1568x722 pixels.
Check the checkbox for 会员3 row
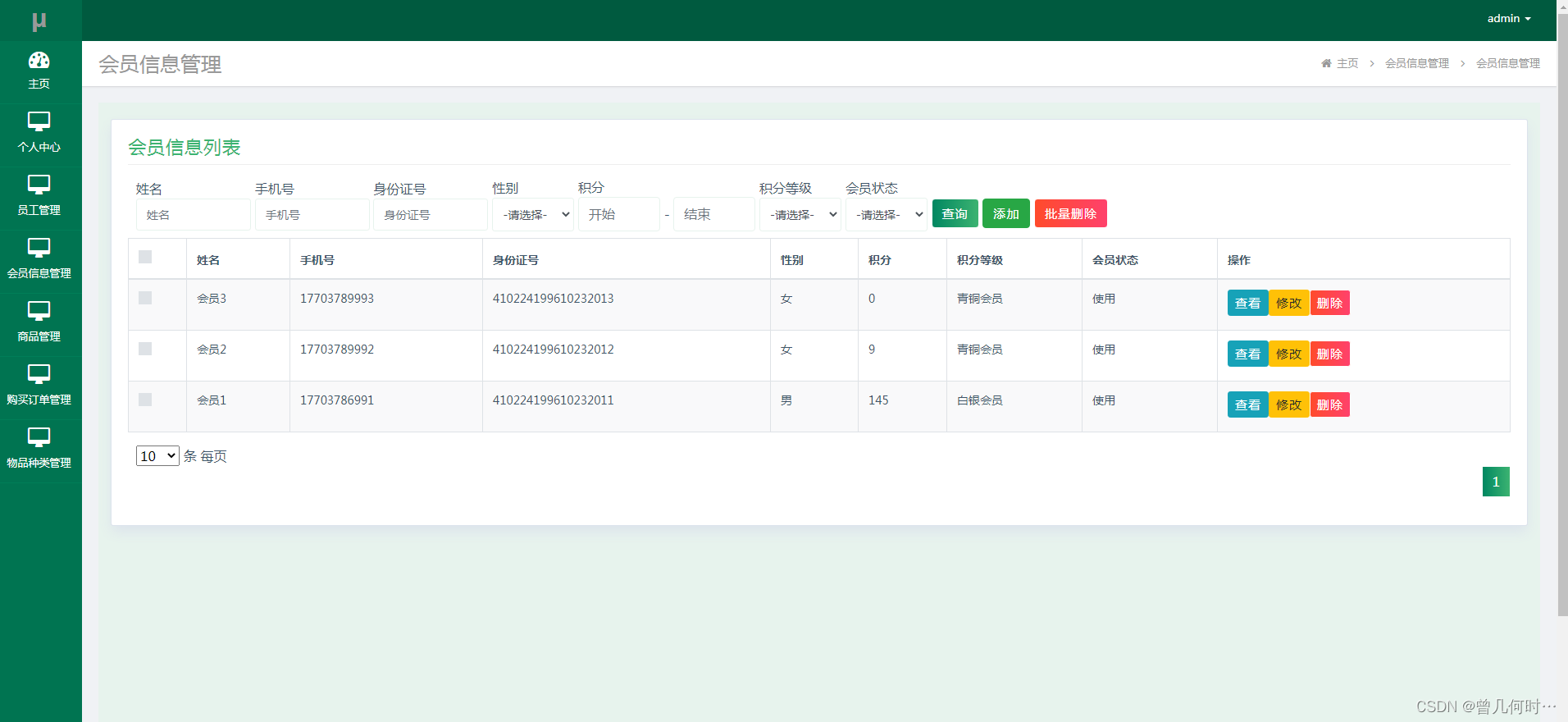click(x=145, y=298)
